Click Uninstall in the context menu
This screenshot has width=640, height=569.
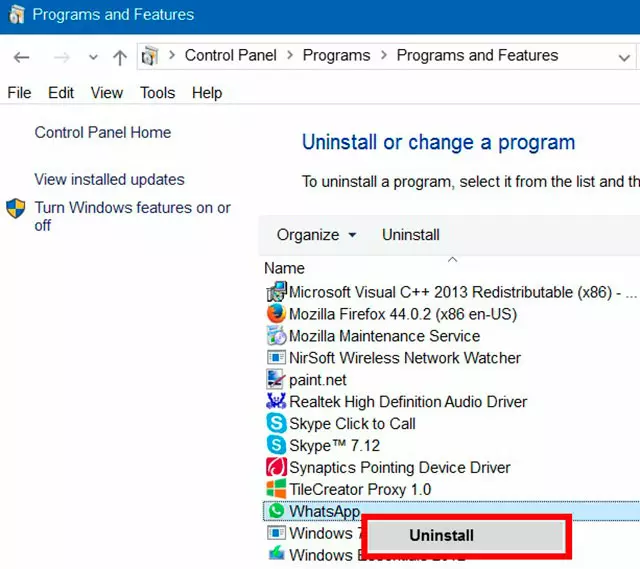[467, 536]
